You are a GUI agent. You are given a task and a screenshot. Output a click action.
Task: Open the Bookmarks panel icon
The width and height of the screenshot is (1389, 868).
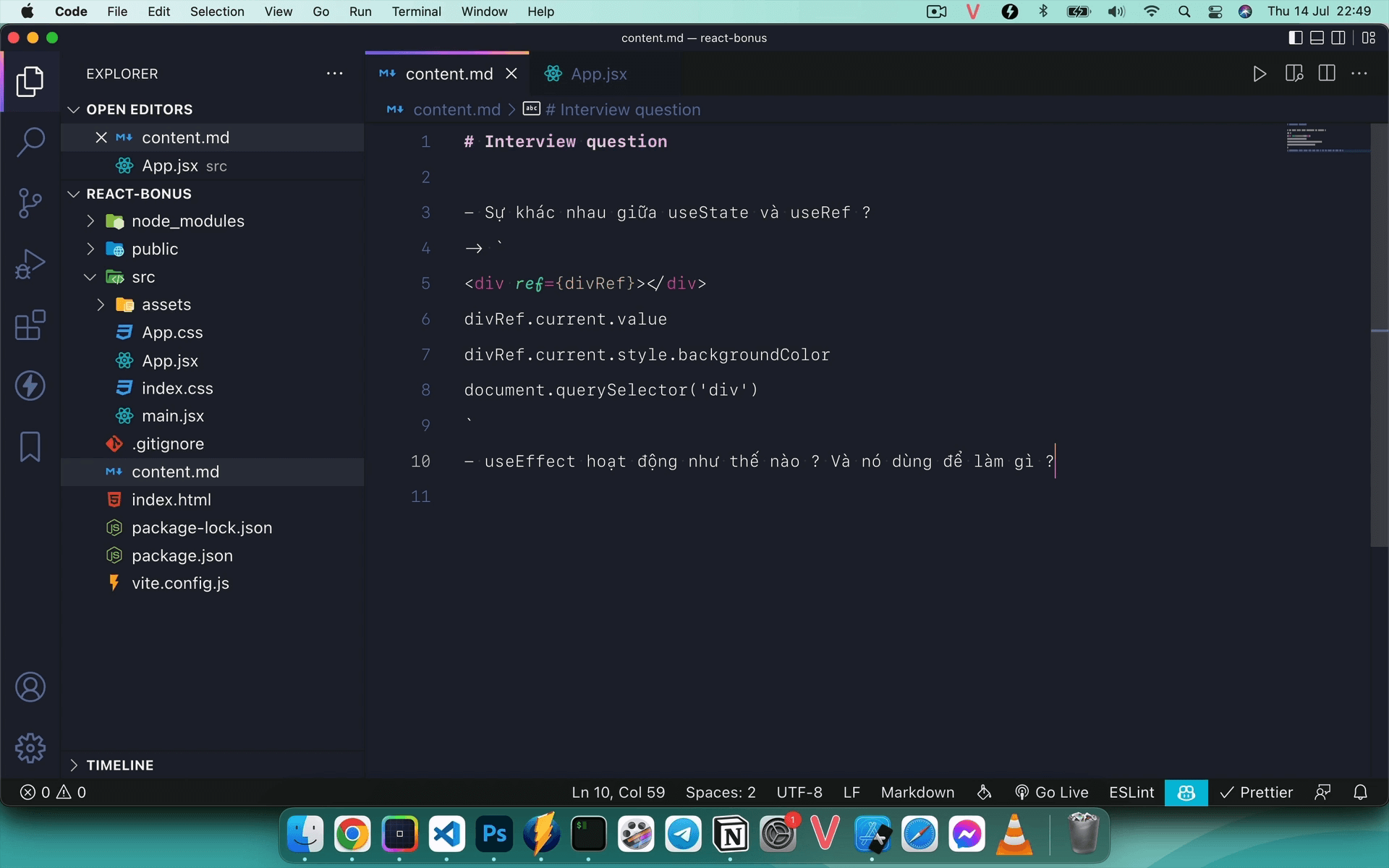coord(30,446)
